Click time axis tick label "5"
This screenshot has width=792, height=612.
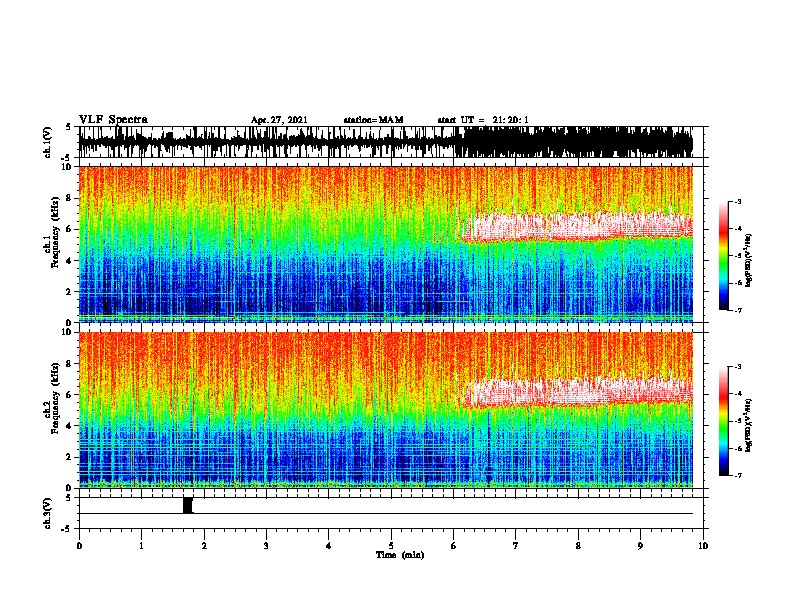391,545
